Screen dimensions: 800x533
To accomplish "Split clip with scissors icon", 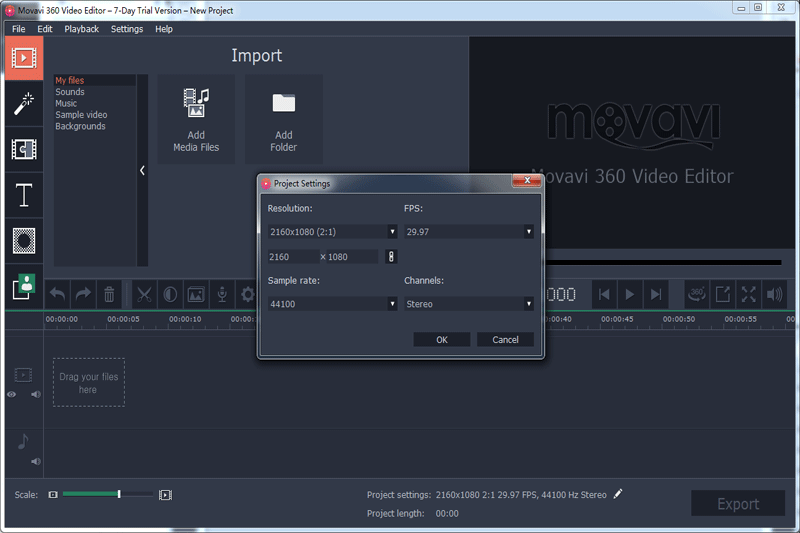I will tap(144, 294).
